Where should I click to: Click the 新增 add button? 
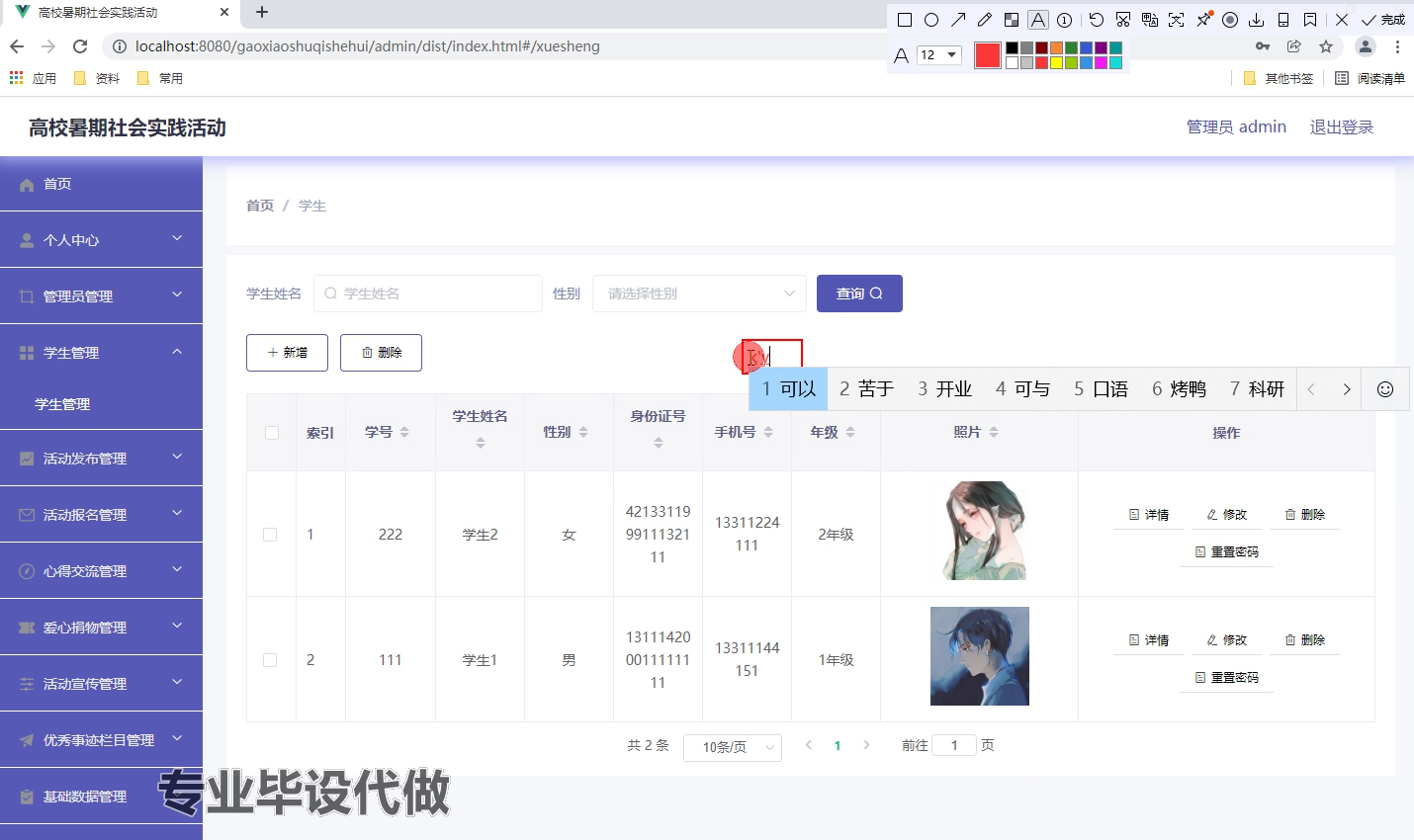pyautogui.click(x=287, y=353)
